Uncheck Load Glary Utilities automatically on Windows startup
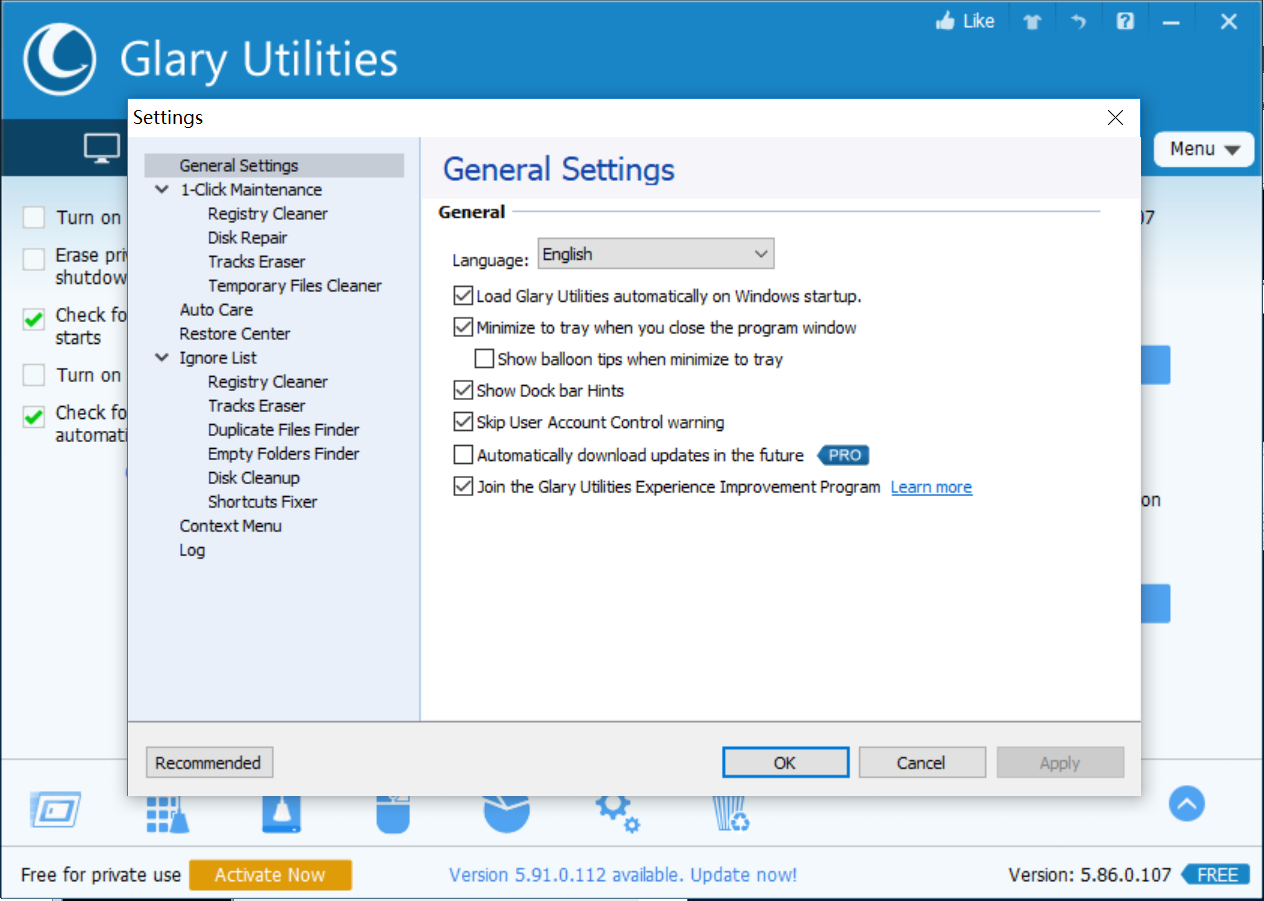Screen dimensions: 1264x901 click(x=463, y=295)
